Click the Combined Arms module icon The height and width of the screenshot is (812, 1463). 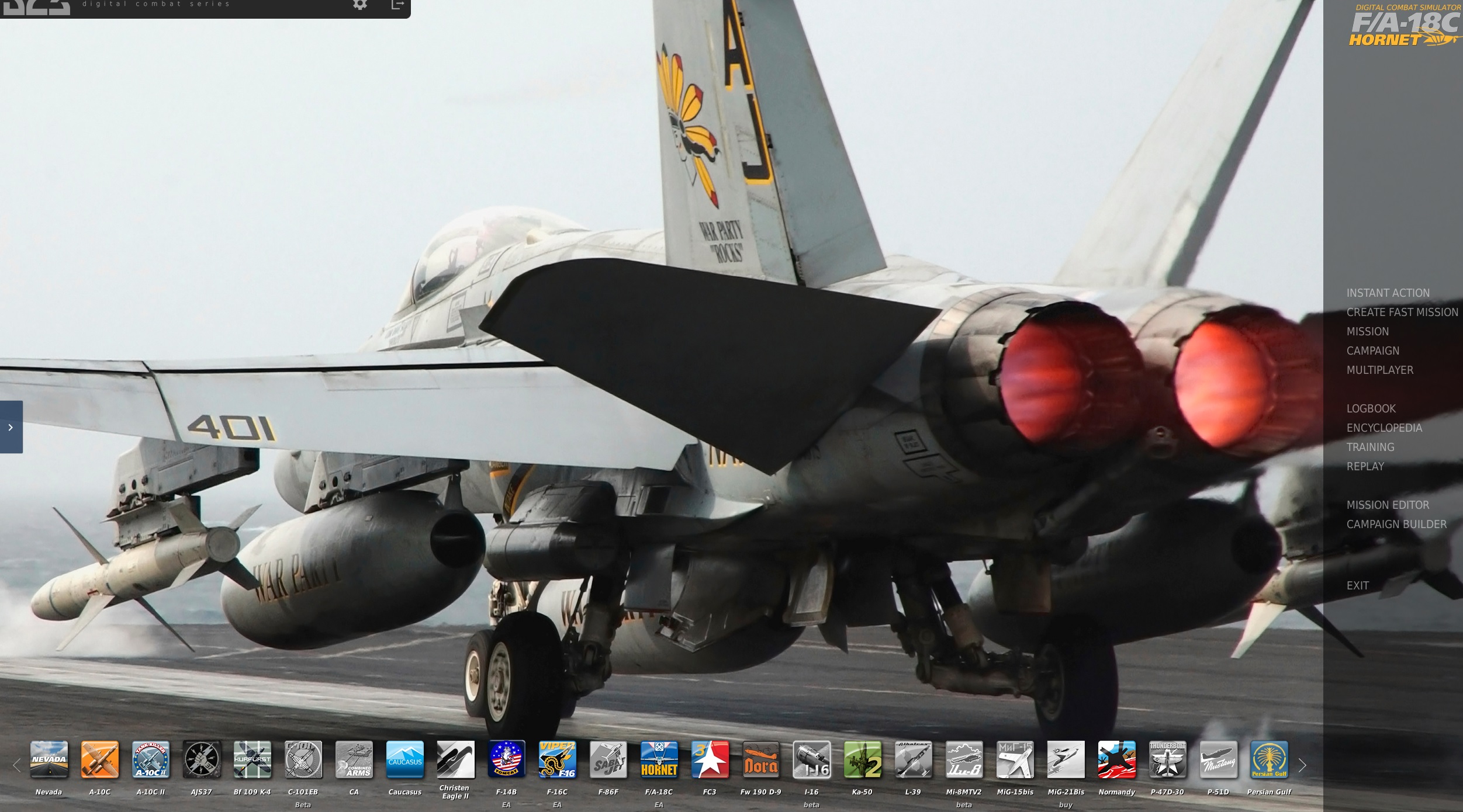[x=354, y=759]
